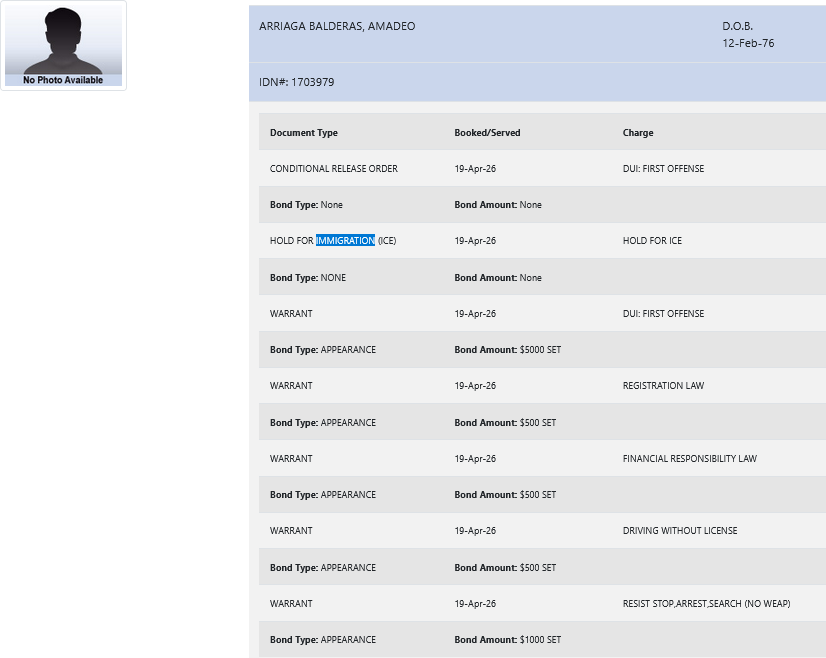Screen dimensions: 826x658
Task: Click the Booked/Served column header
Action: click(487, 133)
